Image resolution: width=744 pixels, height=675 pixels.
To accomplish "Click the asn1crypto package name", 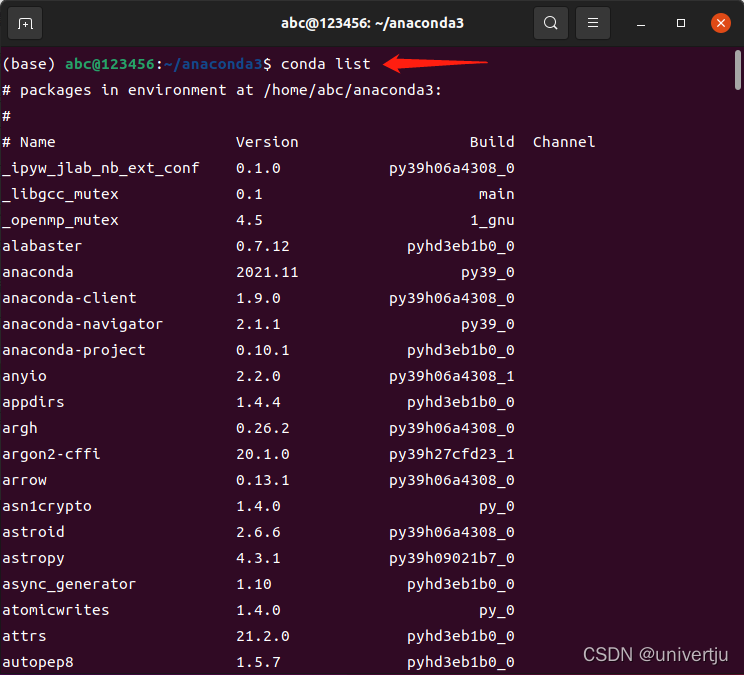I will [47, 507].
